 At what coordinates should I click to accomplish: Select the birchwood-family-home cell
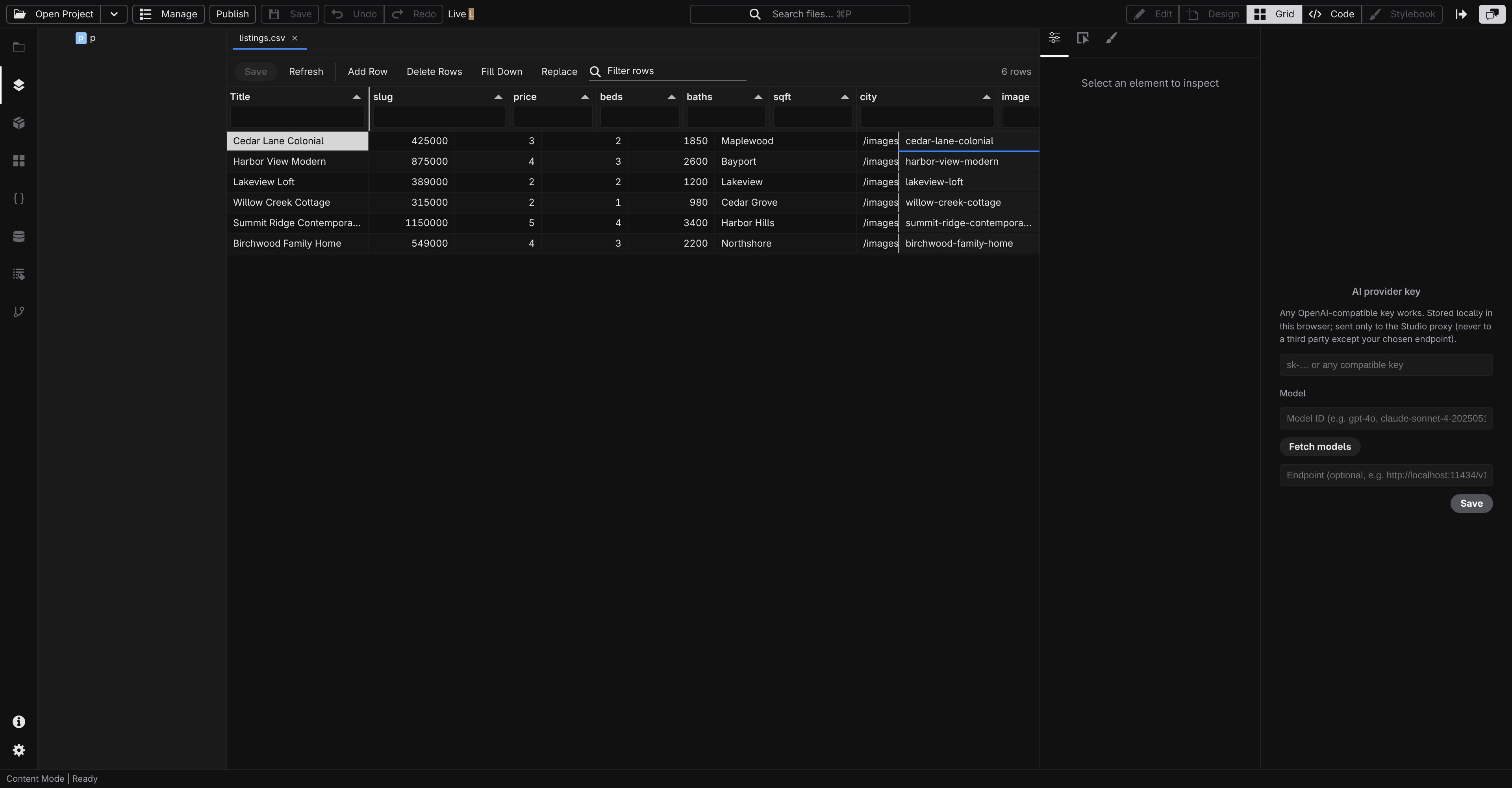click(969, 243)
